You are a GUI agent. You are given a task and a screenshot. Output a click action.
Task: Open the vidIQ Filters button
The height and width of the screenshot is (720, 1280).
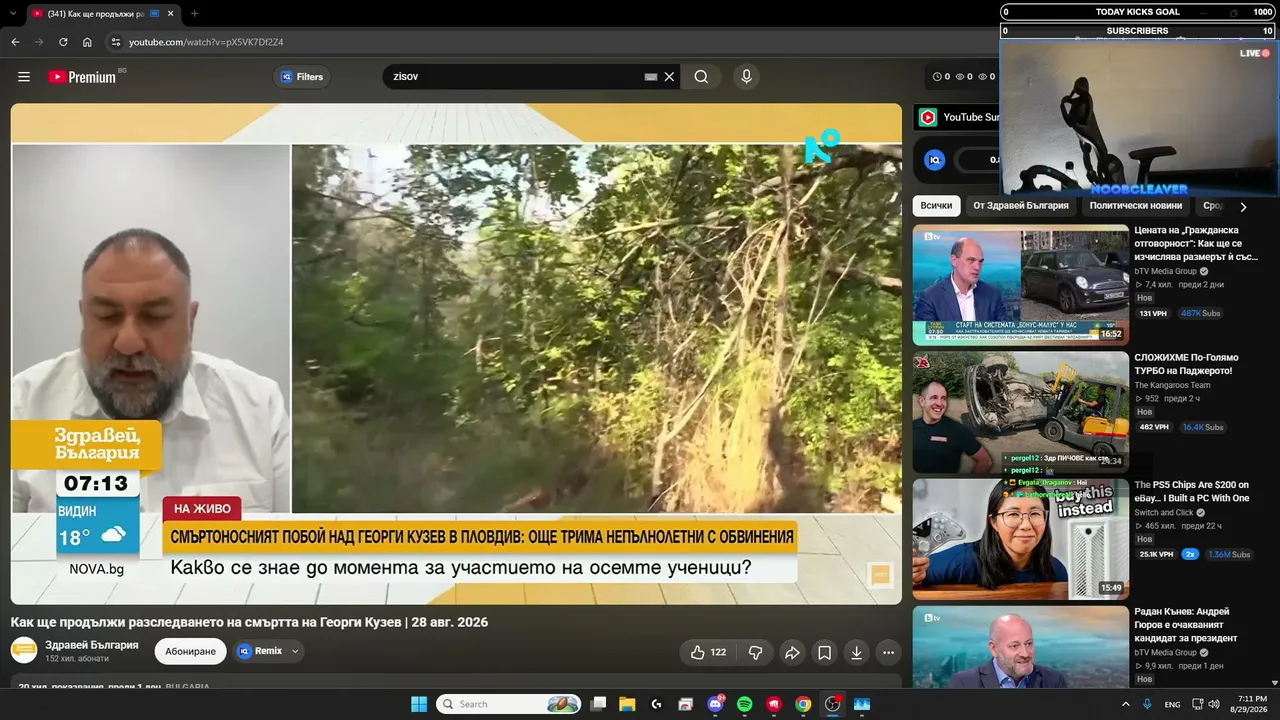click(302, 77)
